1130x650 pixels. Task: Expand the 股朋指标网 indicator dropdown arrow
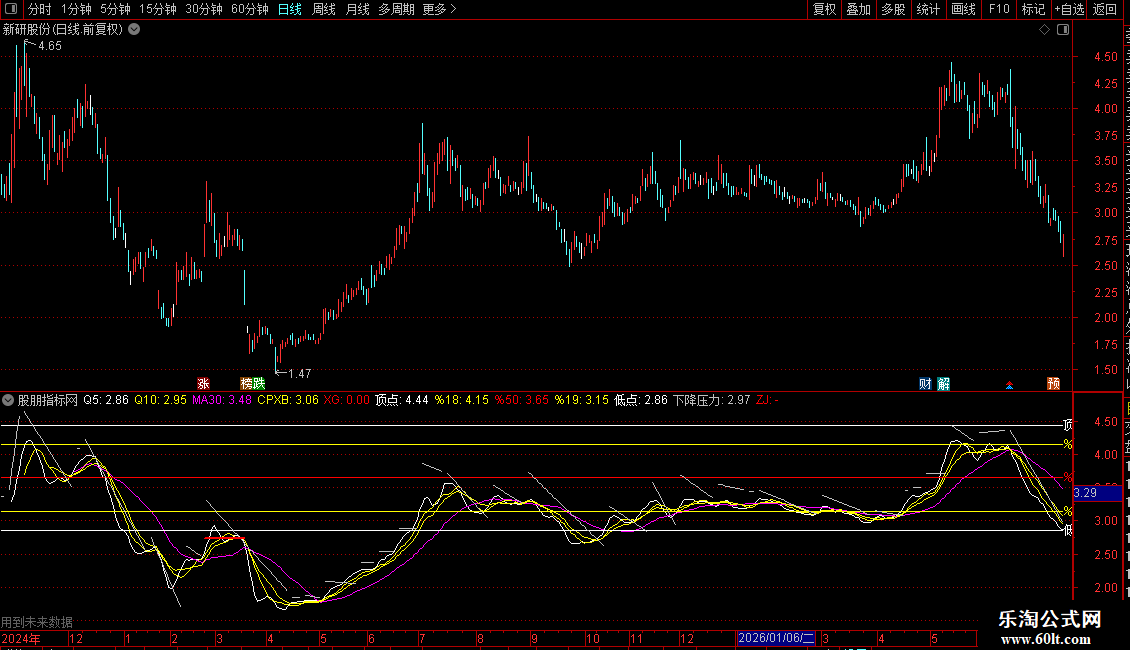coord(8,400)
